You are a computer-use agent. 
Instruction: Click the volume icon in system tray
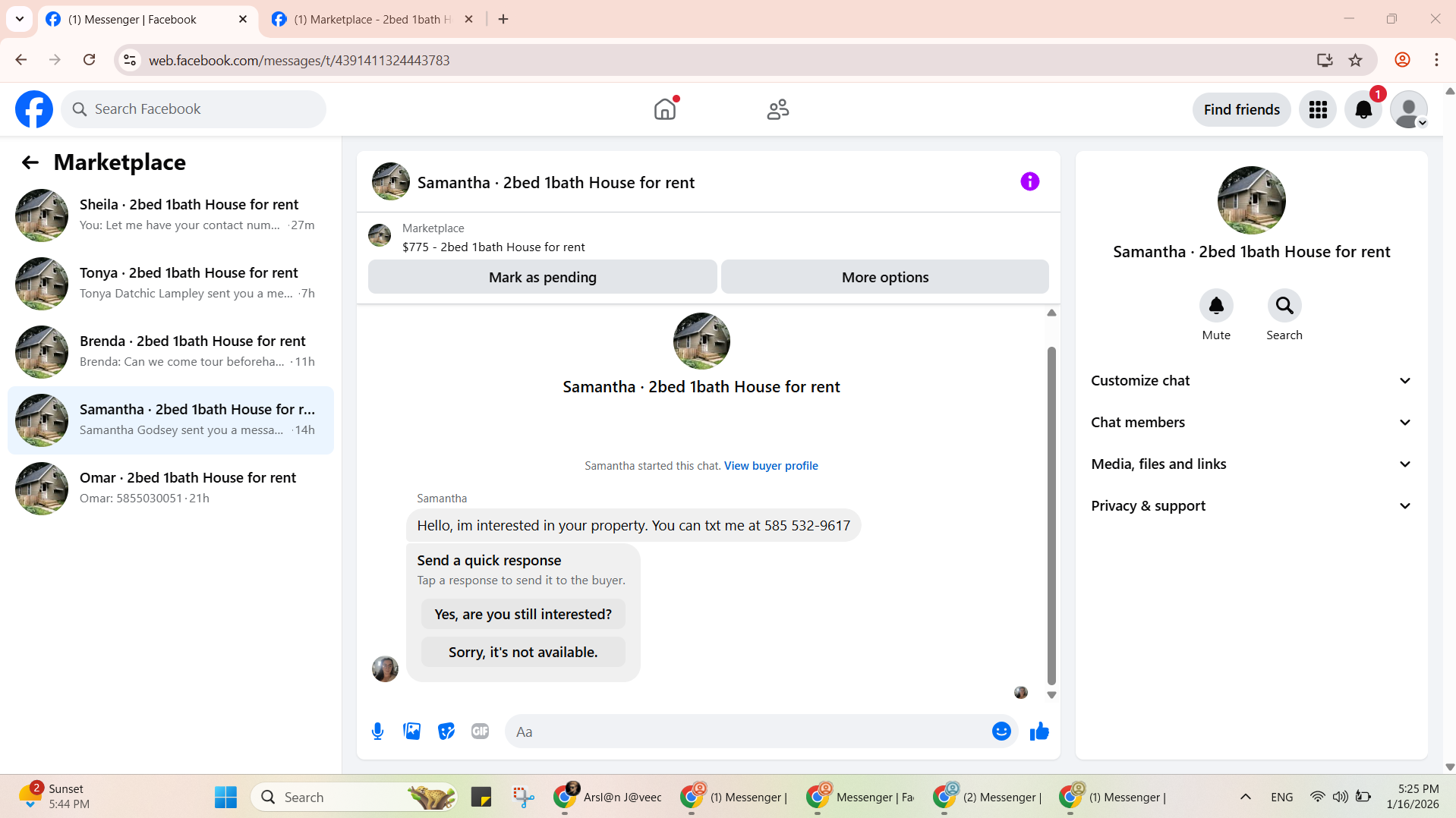(1340, 797)
